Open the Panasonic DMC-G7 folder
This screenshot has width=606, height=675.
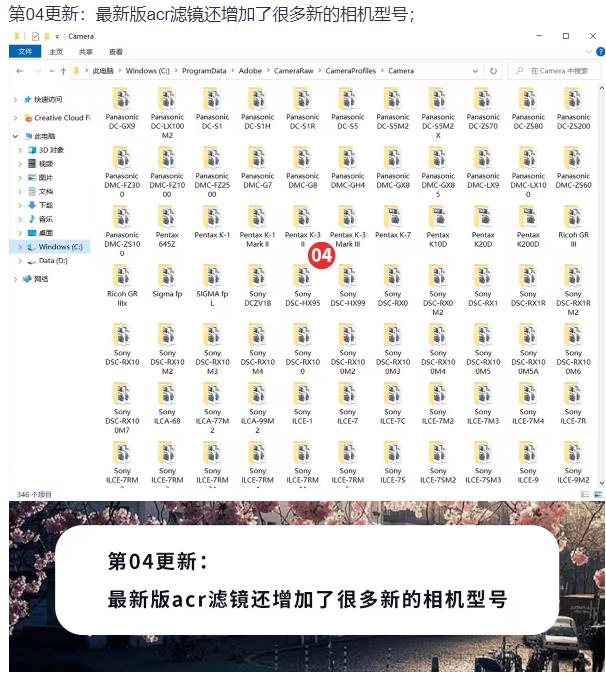(257, 167)
